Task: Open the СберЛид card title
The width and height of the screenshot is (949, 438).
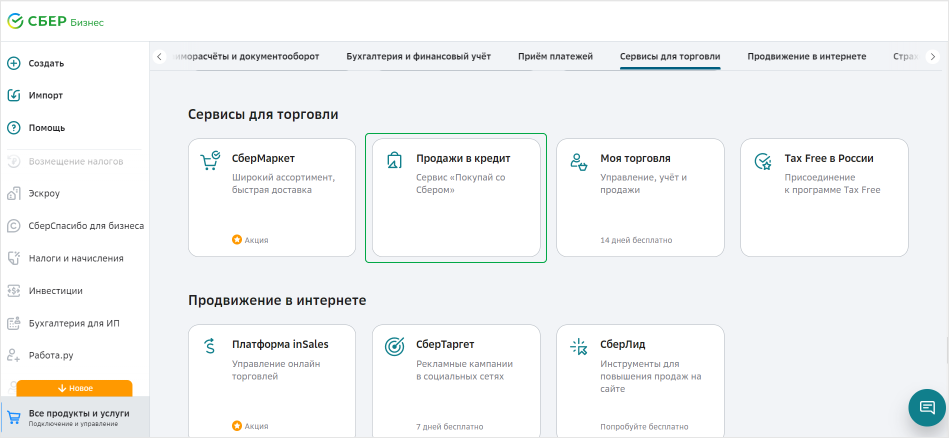Action: coord(623,344)
